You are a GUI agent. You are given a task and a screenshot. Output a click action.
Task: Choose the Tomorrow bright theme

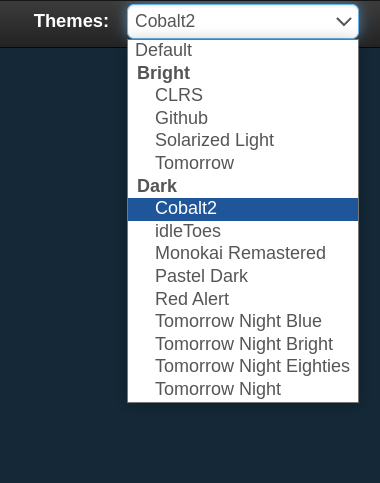click(x=243, y=163)
